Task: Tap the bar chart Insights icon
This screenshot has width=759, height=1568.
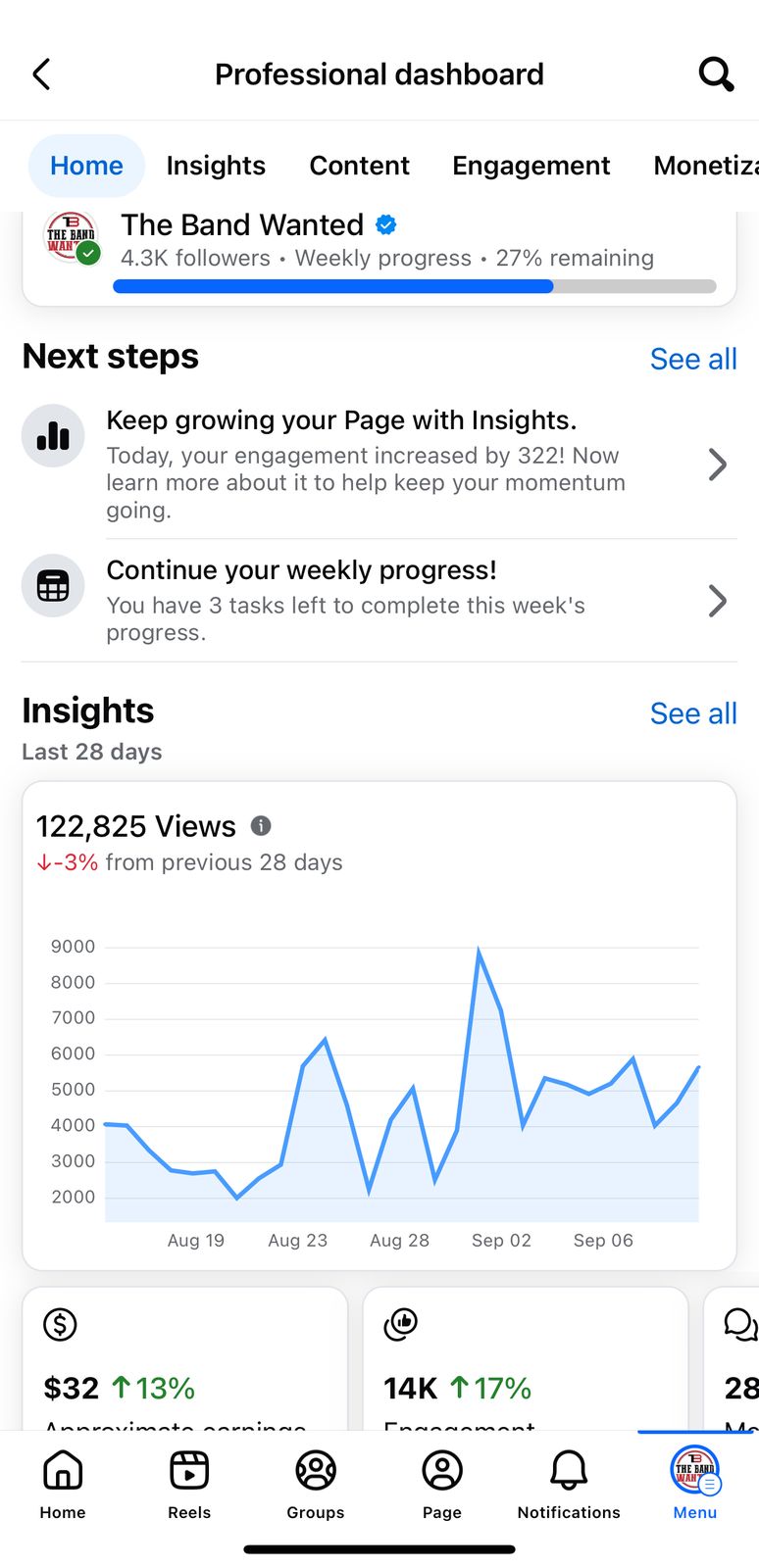Action: pos(53,435)
